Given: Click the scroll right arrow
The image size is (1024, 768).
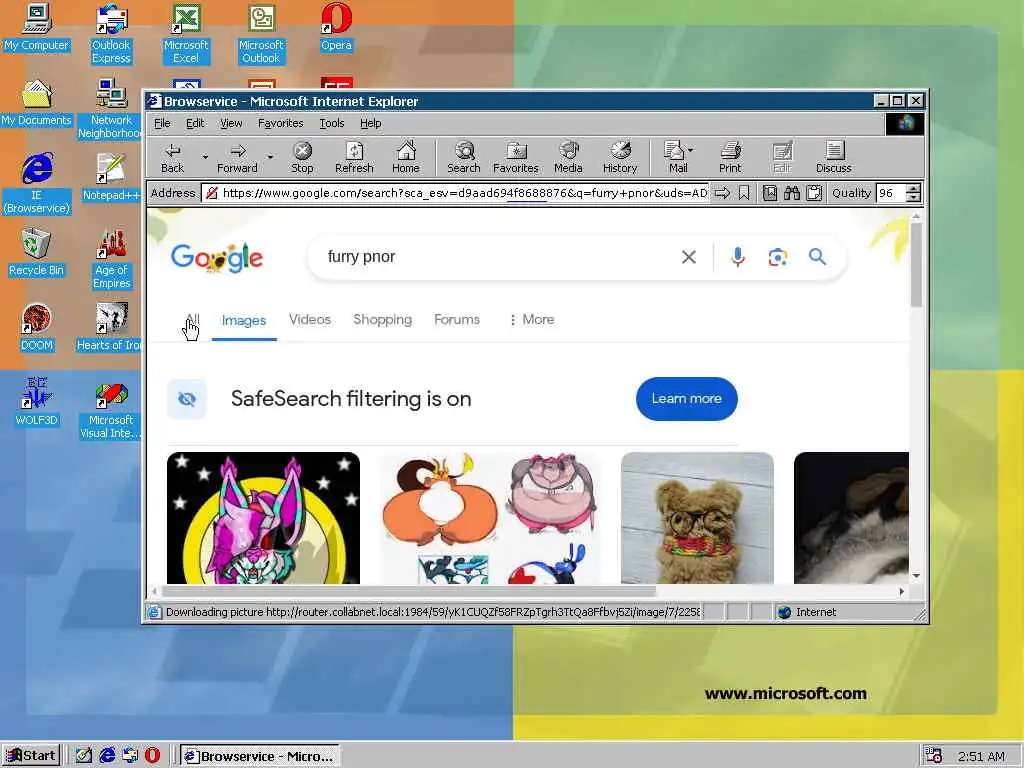Looking at the screenshot, I should [x=902, y=591].
